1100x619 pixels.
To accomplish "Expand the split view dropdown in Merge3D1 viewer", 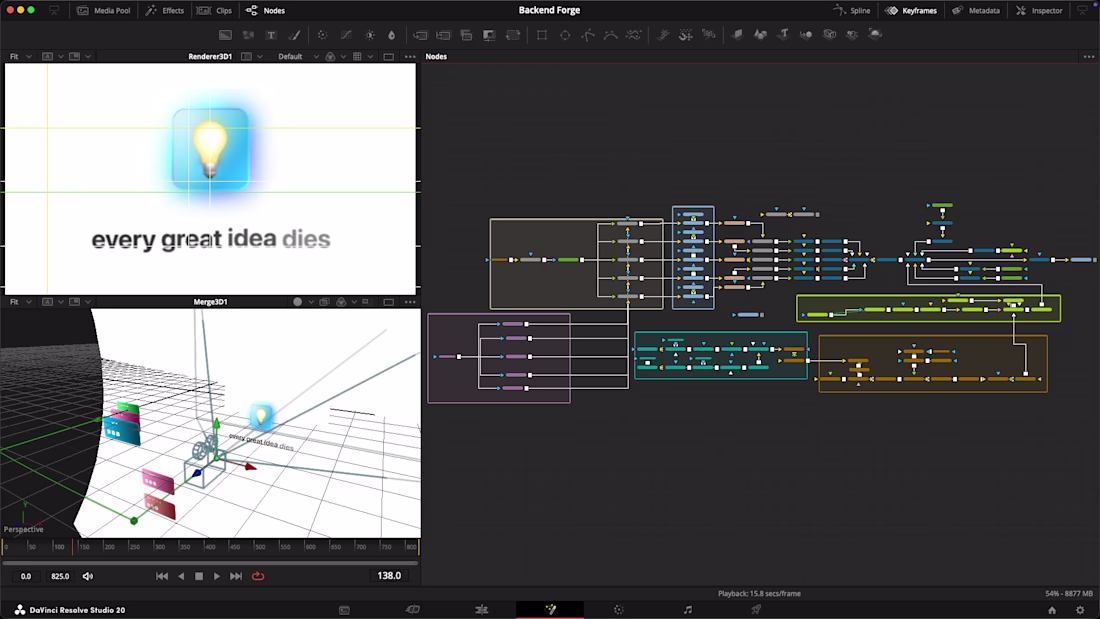I will point(88,302).
